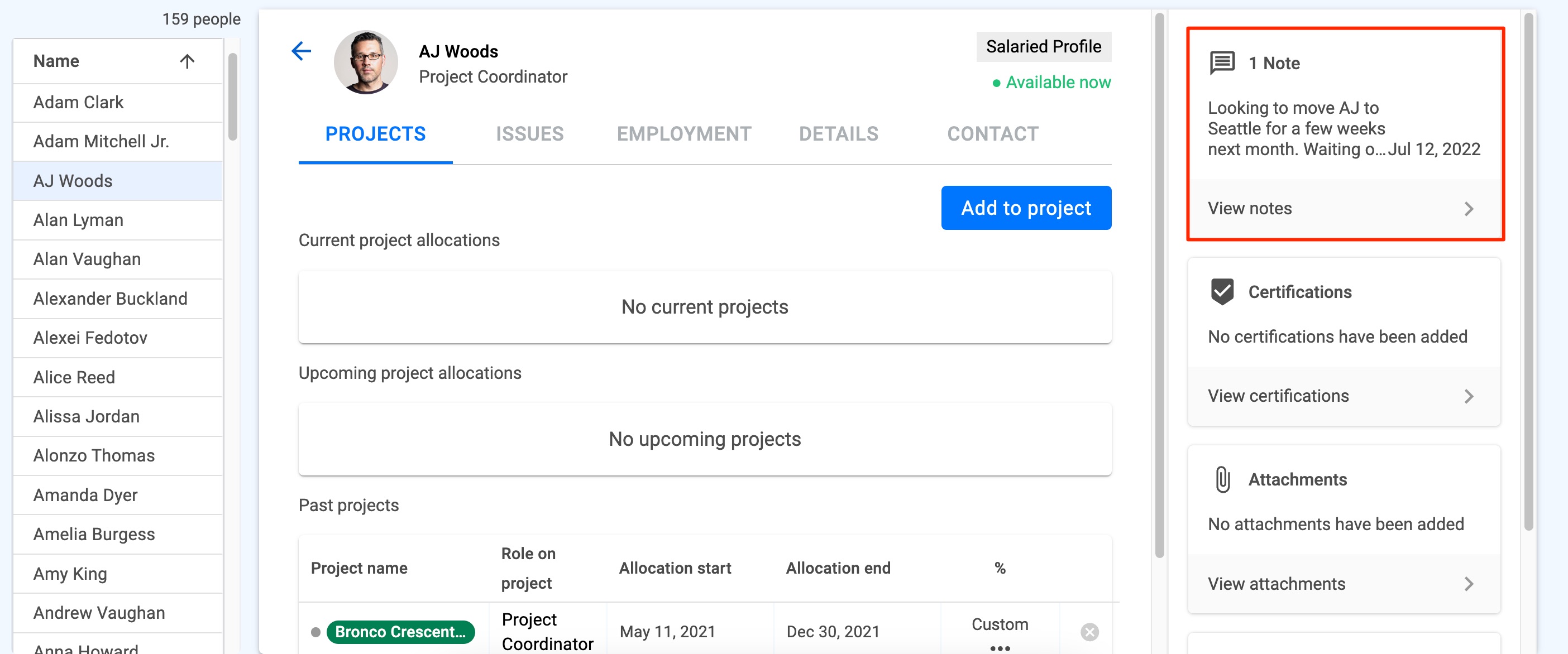Open the DETAILS tab
This screenshot has height=654, width=1568.
point(838,134)
